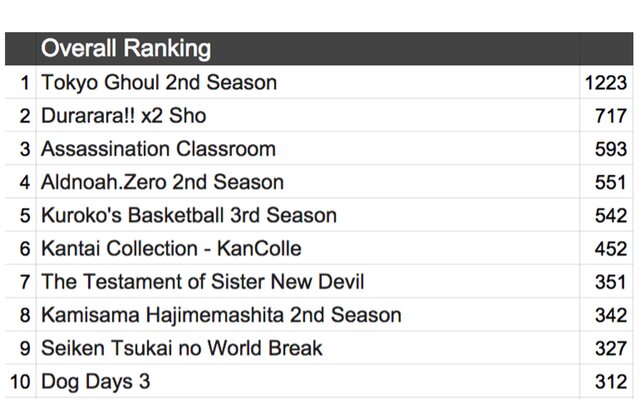Select the Durarara!! x2 Sho cell
The height and width of the screenshot is (400, 640).
pyautogui.click(x=308, y=115)
